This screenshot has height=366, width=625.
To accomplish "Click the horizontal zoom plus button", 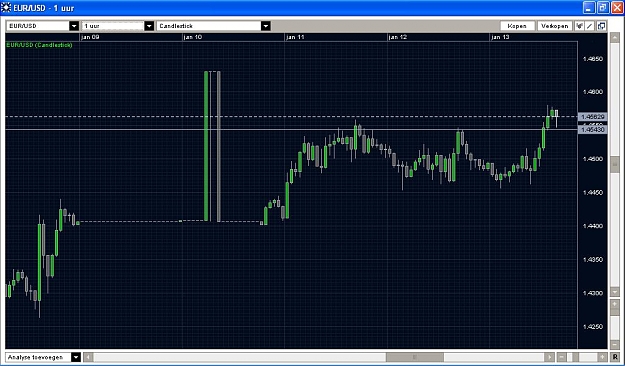I will [603, 357].
